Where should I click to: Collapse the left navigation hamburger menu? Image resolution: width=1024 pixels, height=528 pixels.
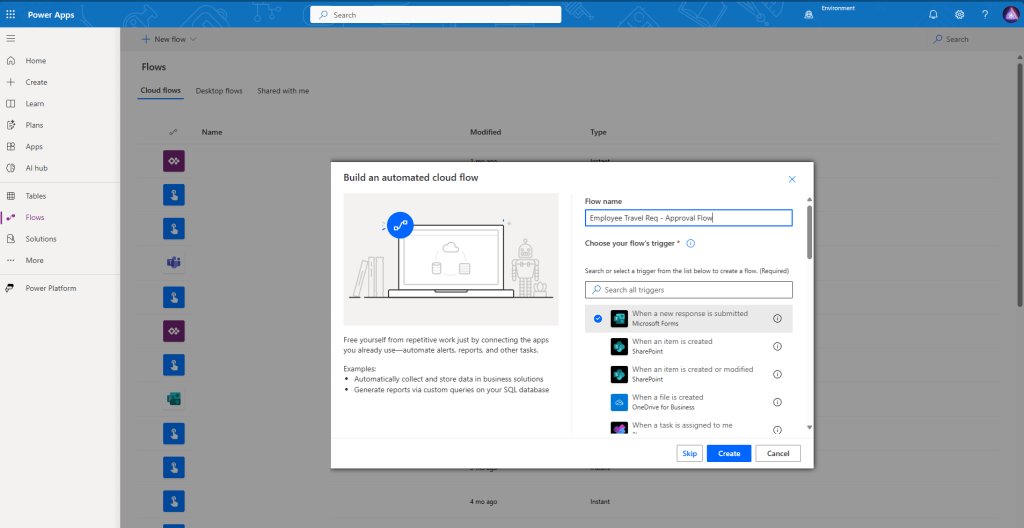coord(11,38)
